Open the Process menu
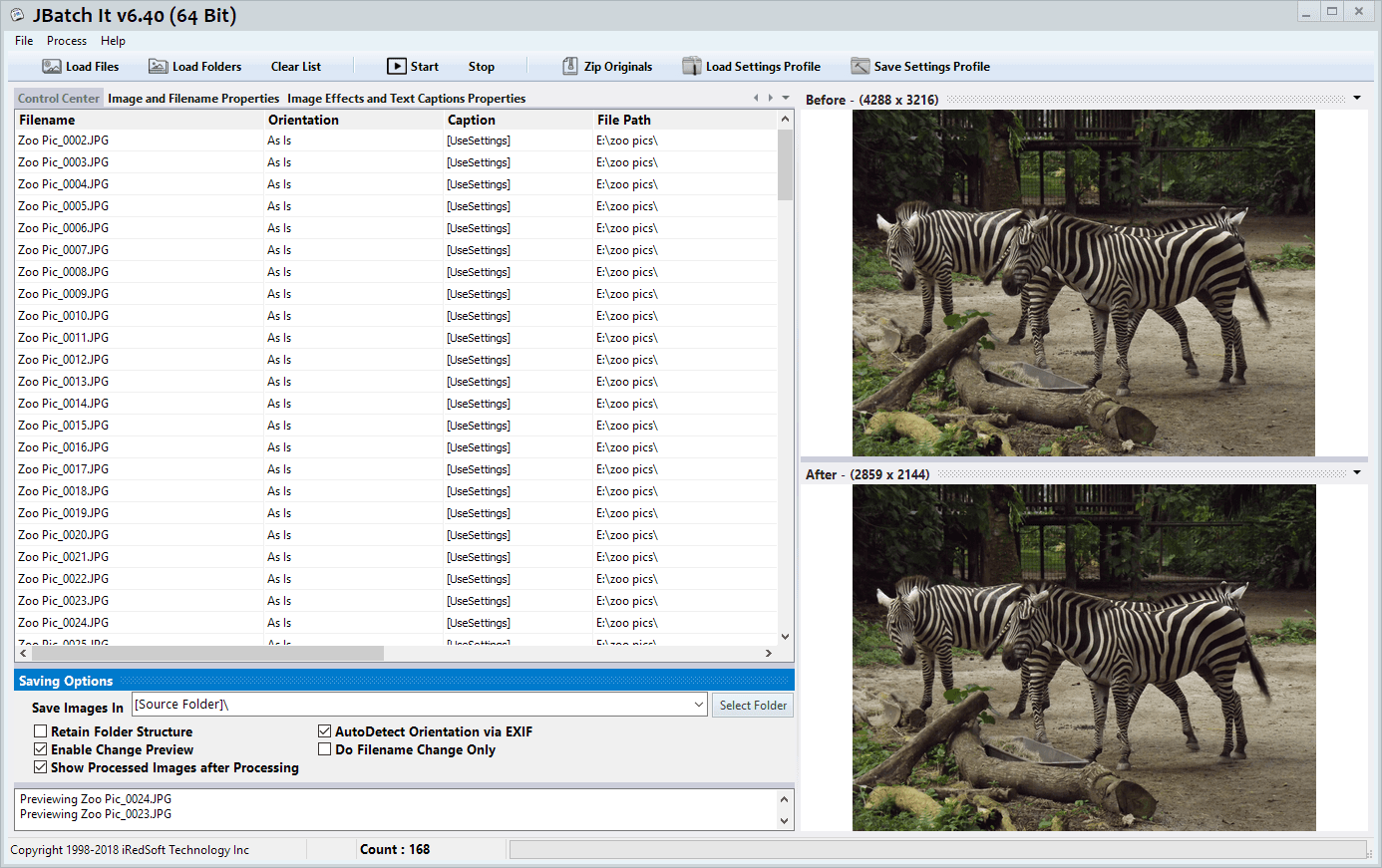The image size is (1382, 868). pyautogui.click(x=67, y=41)
